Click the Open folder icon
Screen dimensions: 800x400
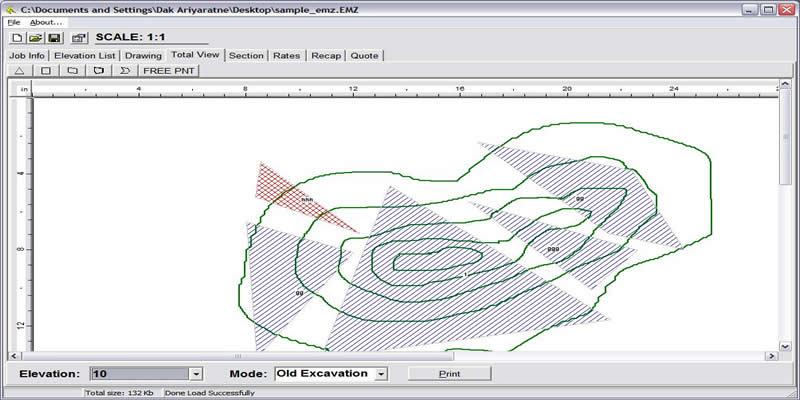(x=36, y=37)
